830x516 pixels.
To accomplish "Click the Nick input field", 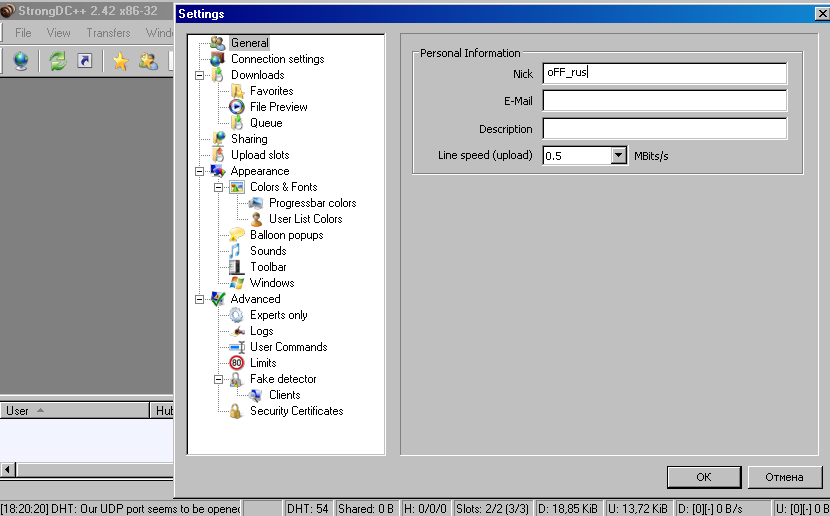I will coord(665,73).
